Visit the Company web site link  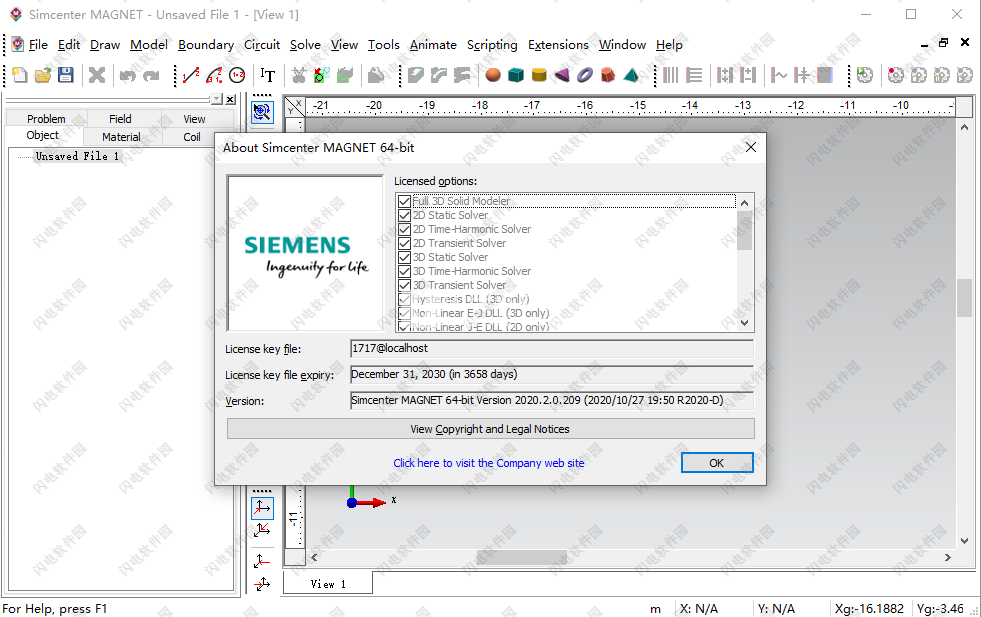click(x=489, y=463)
